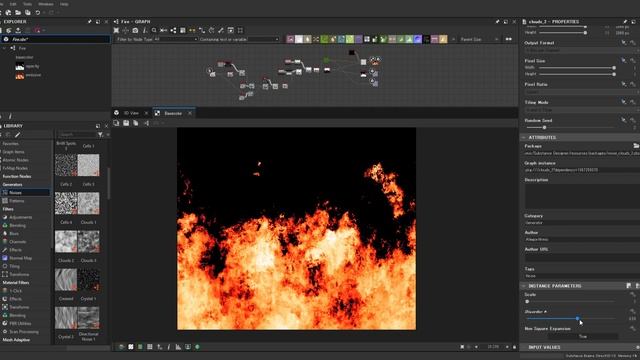Viewport: 640px width, 360px height.
Task: Click the pink Blend node icon in node shelf
Action: click(290, 39)
